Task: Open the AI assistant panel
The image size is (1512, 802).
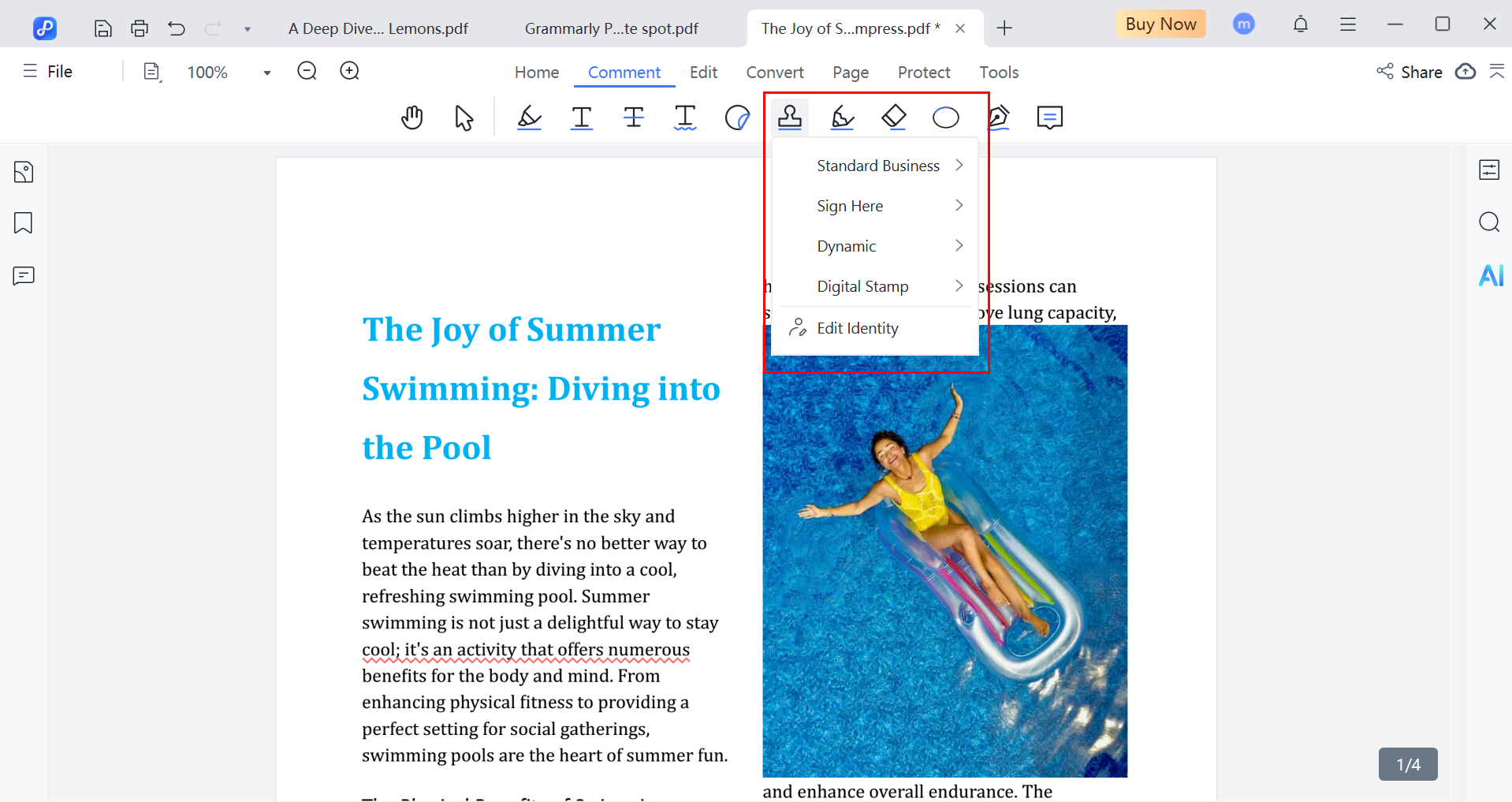Action: click(1490, 275)
